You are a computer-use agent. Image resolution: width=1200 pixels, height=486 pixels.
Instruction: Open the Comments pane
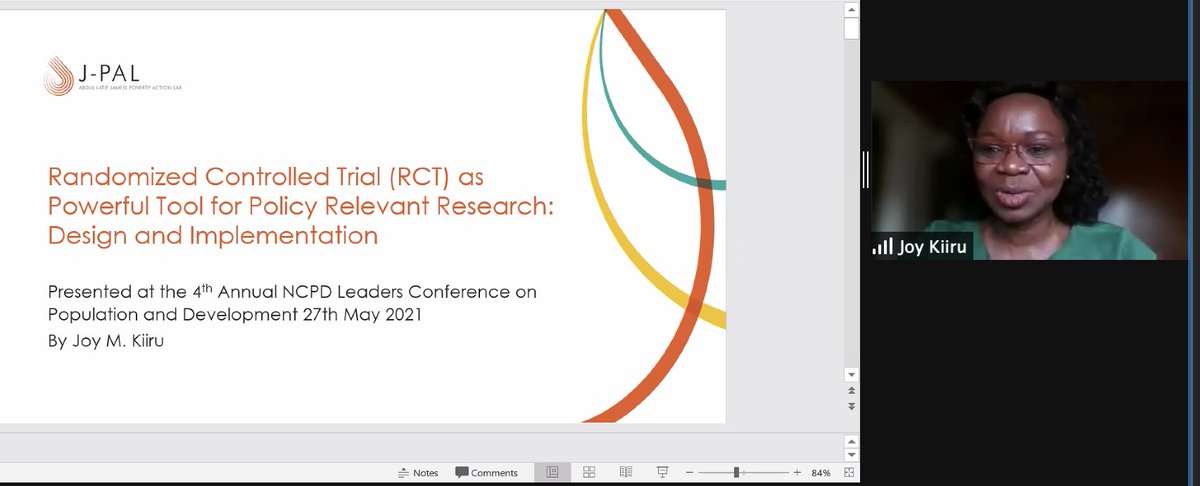coord(487,472)
